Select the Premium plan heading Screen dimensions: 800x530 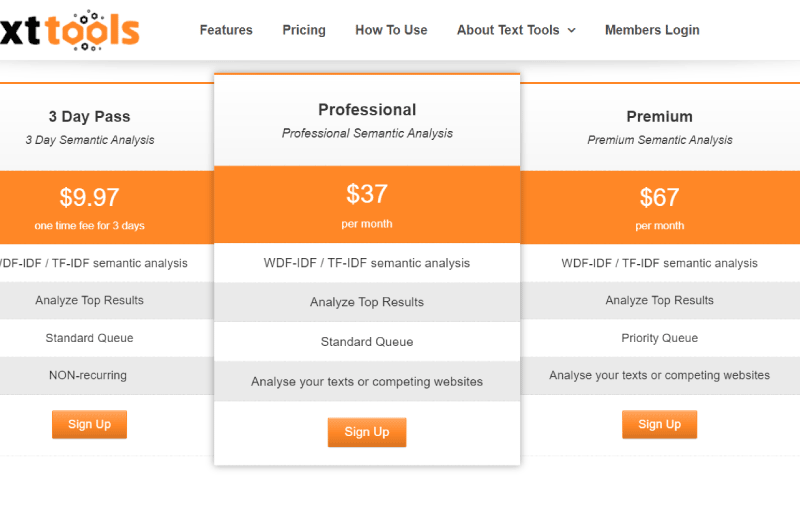[x=660, y=116]
